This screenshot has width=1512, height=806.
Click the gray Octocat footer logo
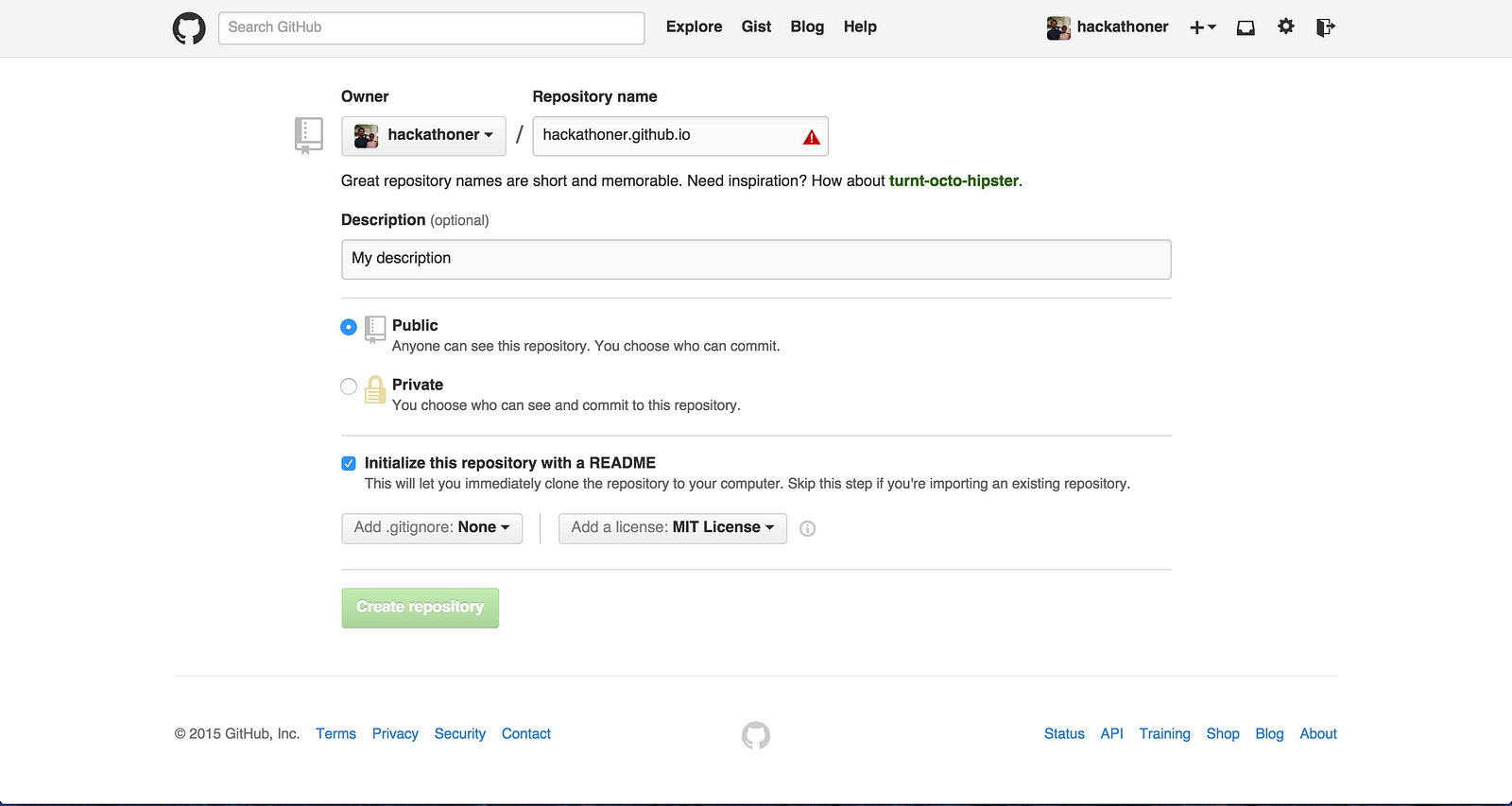(x=756, y=735)
